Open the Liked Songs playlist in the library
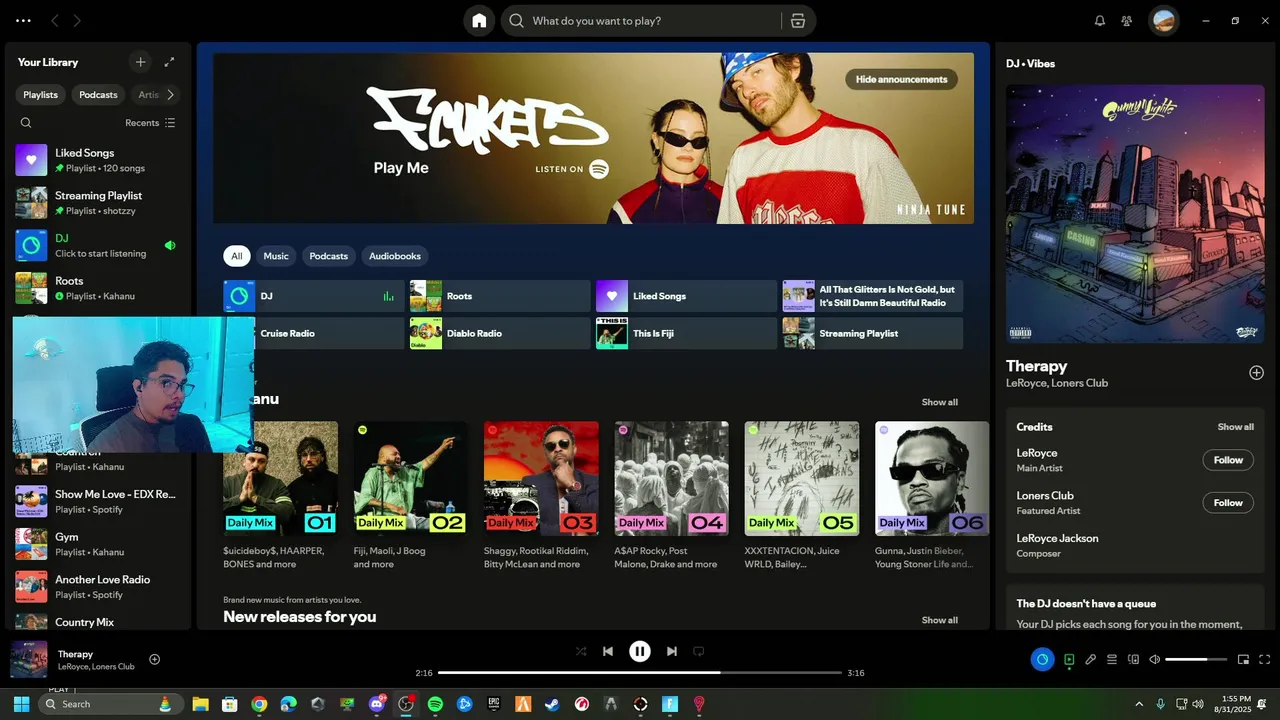The height and width of the screenshot is (720, 1280). pos(98,160)
